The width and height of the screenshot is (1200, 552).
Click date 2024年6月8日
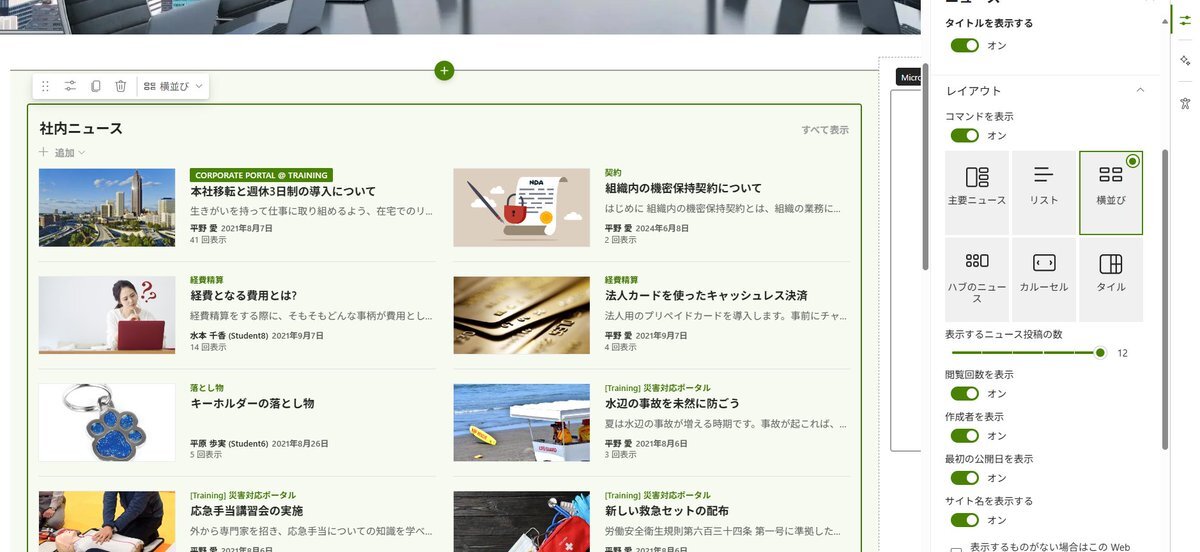click(x=662, y=228)
